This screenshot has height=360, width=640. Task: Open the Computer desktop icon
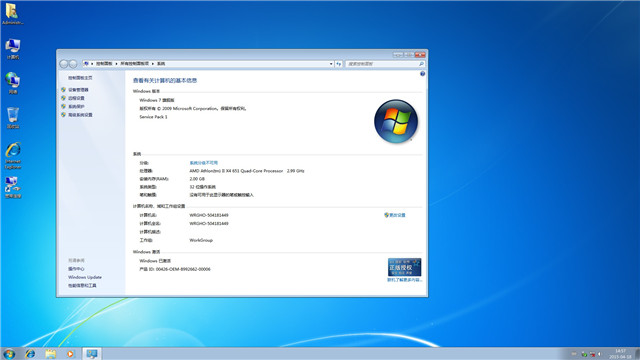[13, 48]
